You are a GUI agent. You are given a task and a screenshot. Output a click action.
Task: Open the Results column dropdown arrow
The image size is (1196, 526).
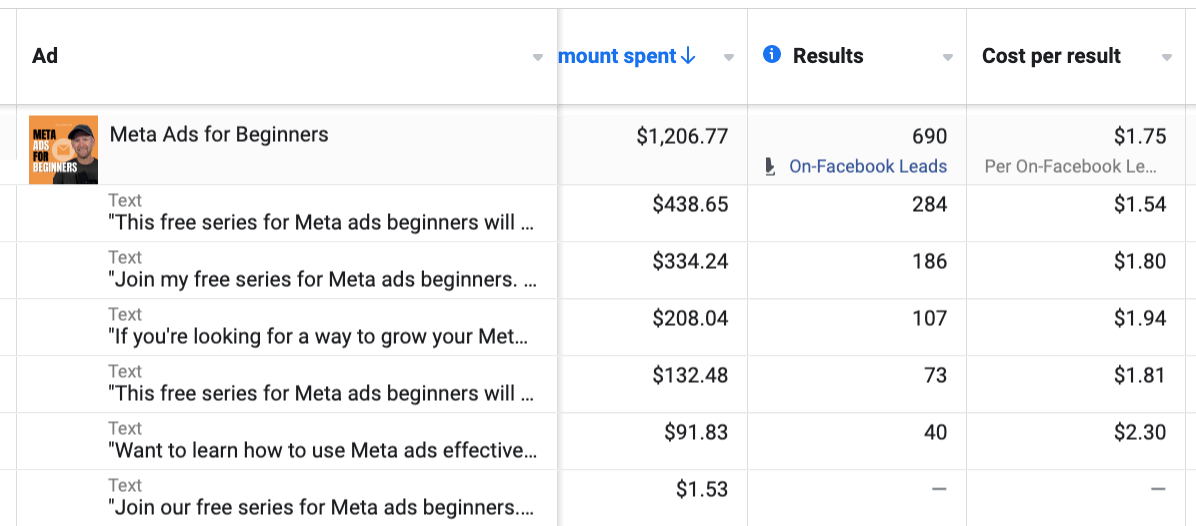[948, 57]
